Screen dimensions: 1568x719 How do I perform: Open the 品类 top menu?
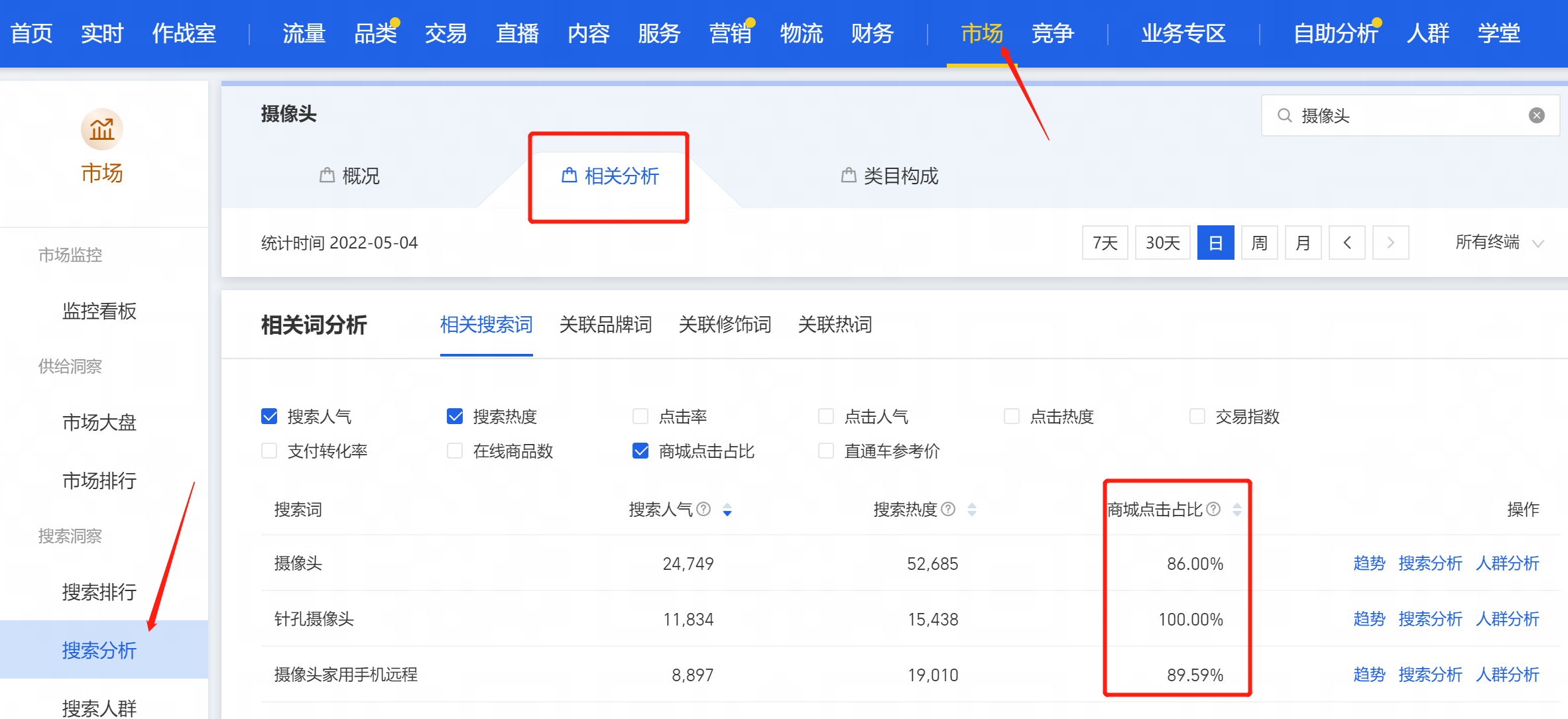click(375, 33)
